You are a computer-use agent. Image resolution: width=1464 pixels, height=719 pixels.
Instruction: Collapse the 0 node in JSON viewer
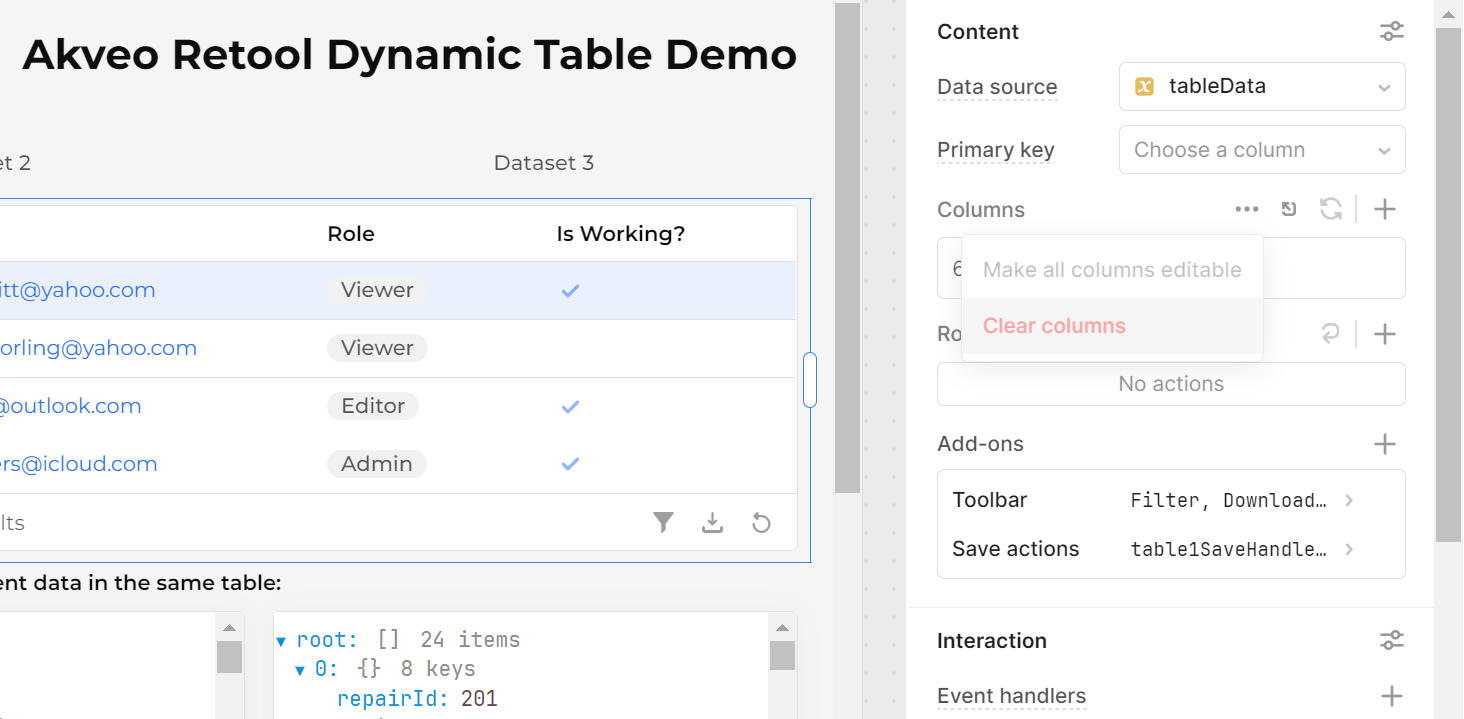pyautogui.click(x=300, y=669)
